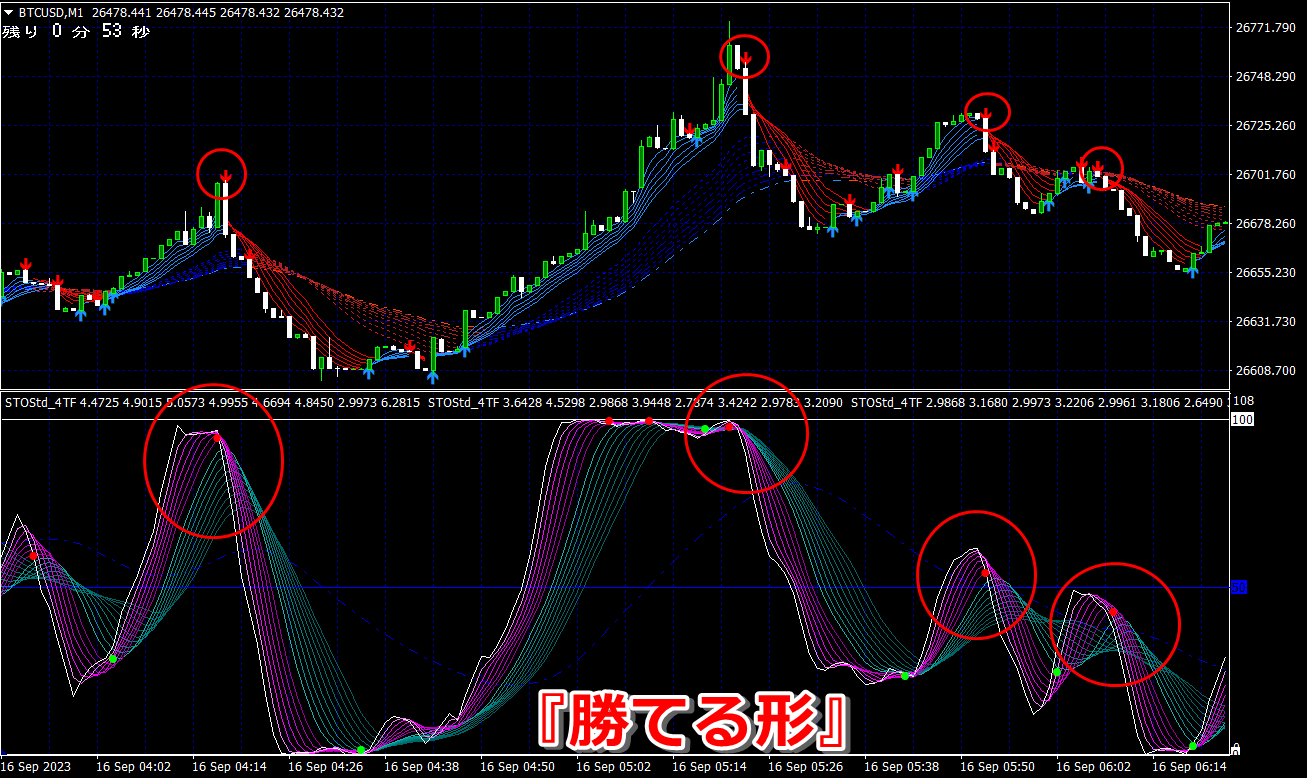The width and height of the screenshot is (1307, 778).
Task: Click the 16 Sep 2023 date label
Action: click(x=36, y=767)
